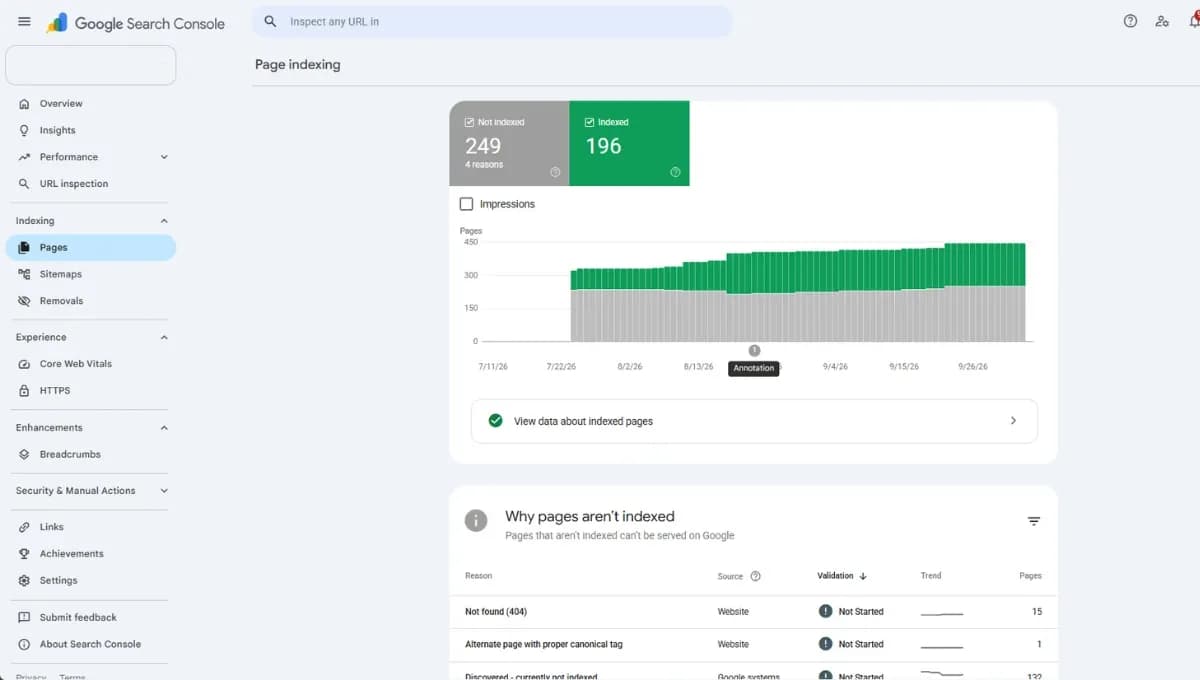Open chevron on View data about indexed pages

(1013, 421)
